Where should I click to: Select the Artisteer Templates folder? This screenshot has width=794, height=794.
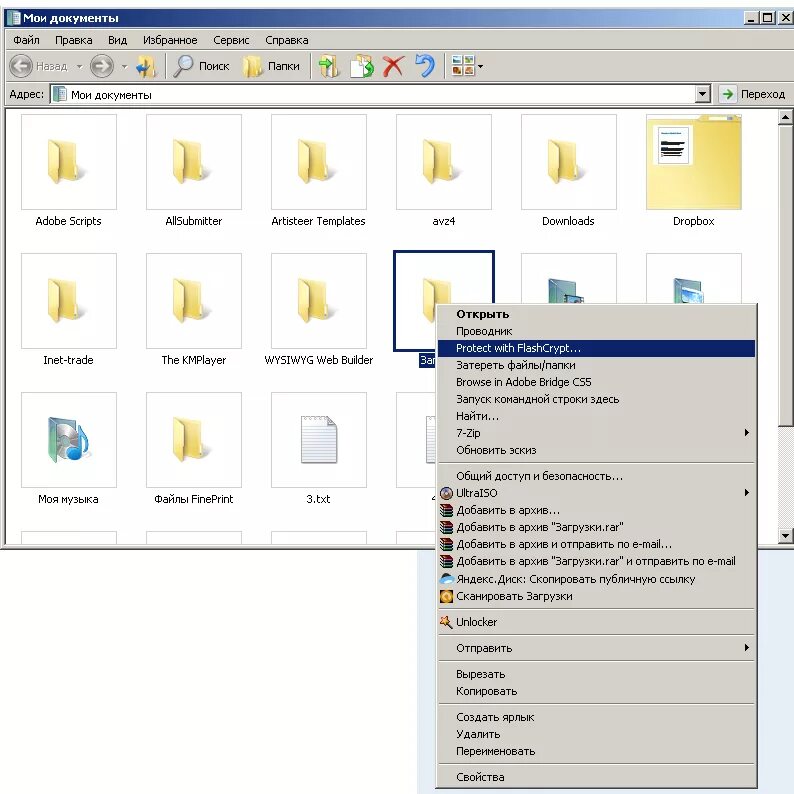click(319, 162)
